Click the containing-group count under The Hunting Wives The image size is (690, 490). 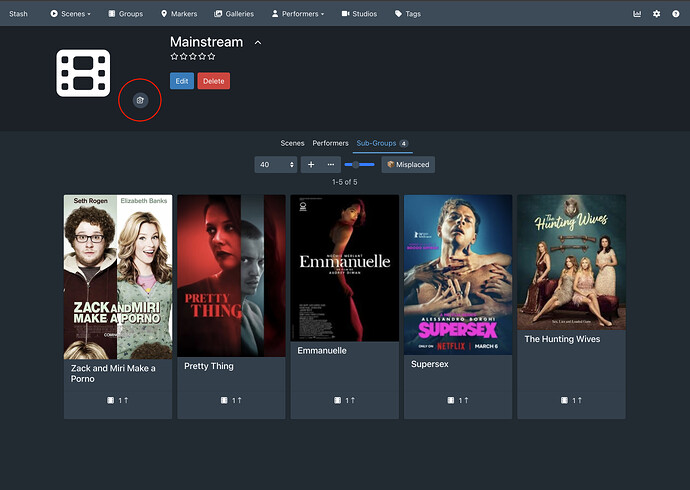pyautogui.click(x=571, y=400)
